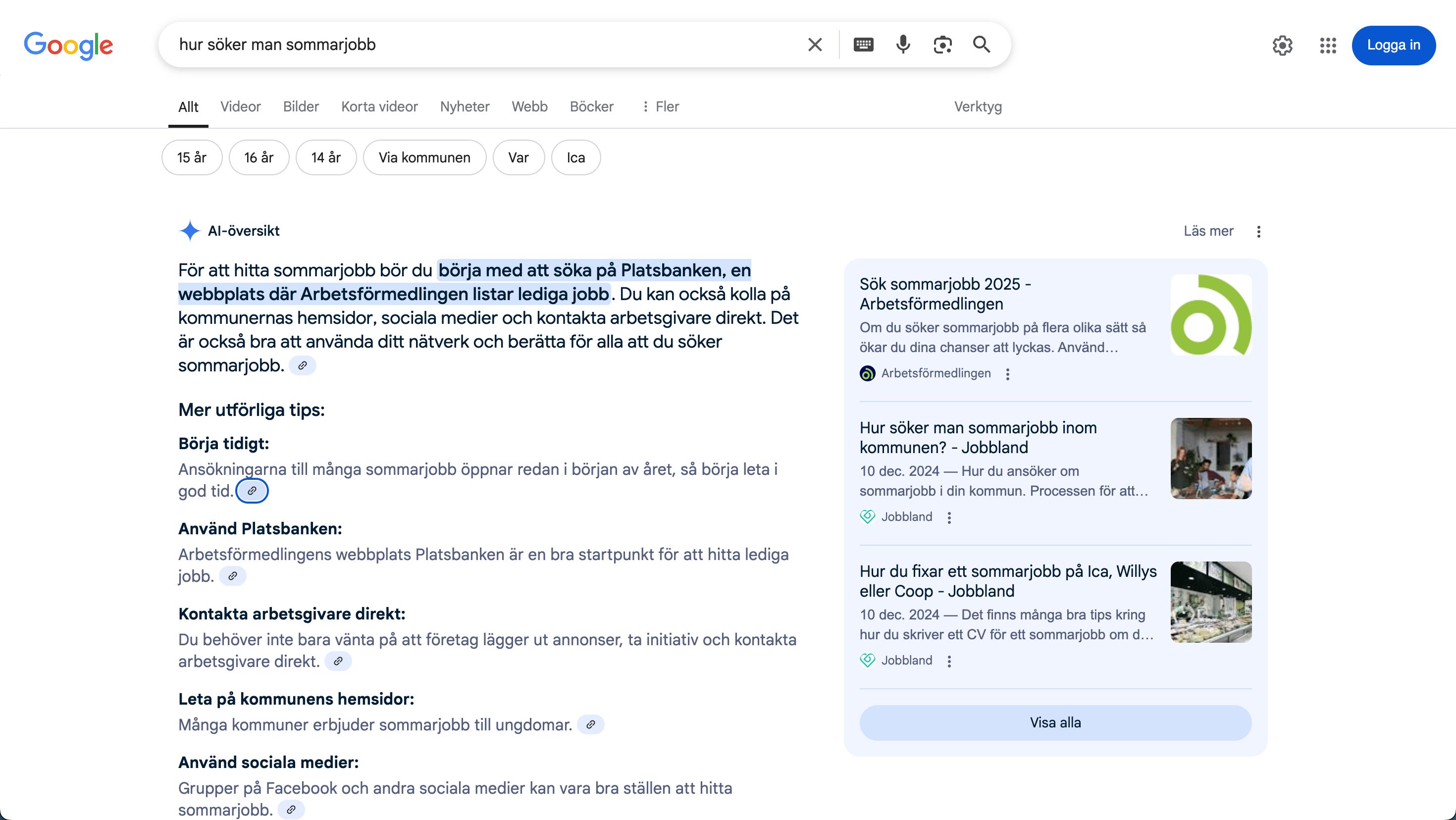Click the 'Logga in' button
The height and width of the screenshot is (820, 1456).
pos(1393,45)
